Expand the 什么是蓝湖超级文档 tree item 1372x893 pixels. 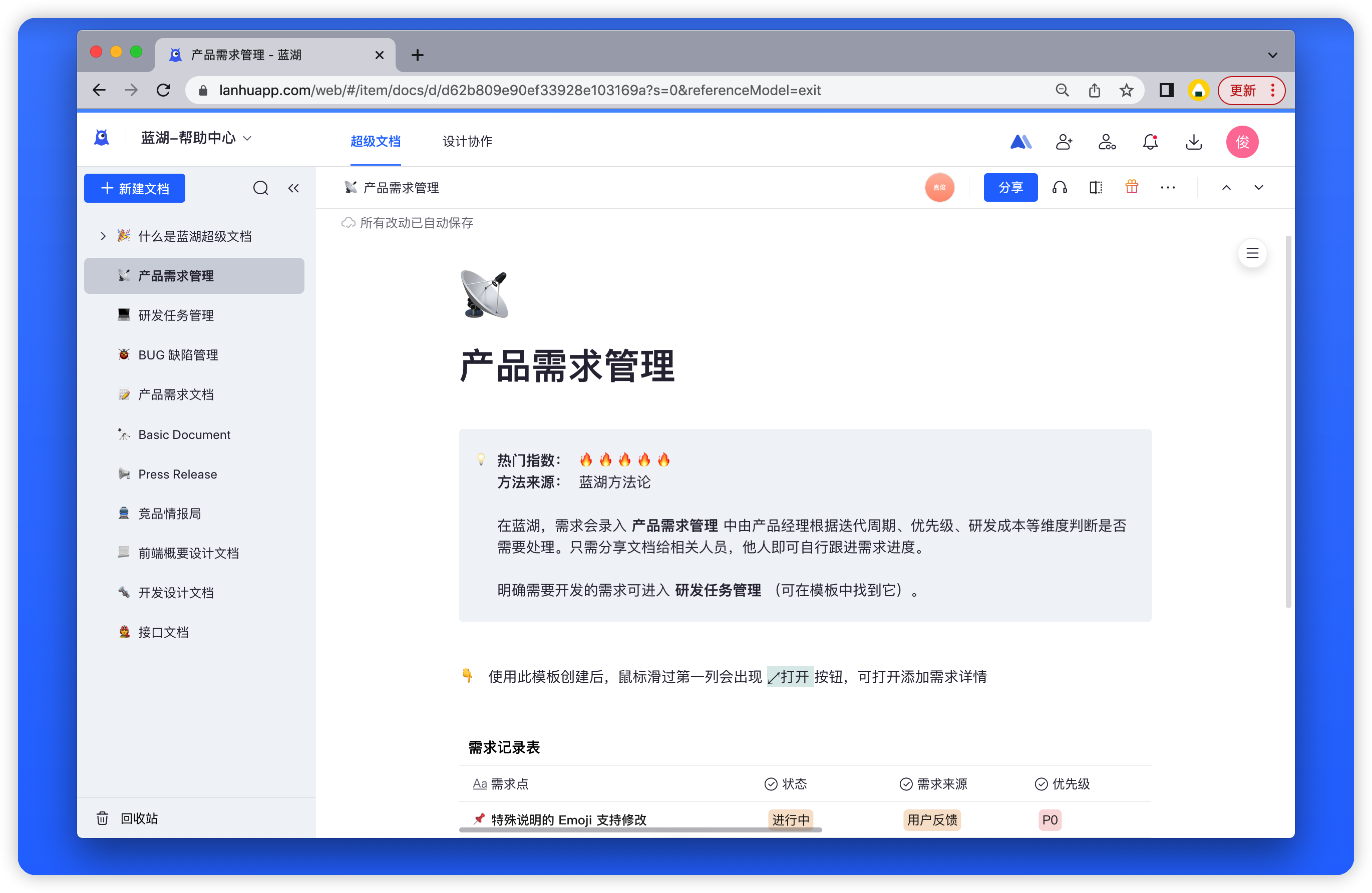click(103, 236)
